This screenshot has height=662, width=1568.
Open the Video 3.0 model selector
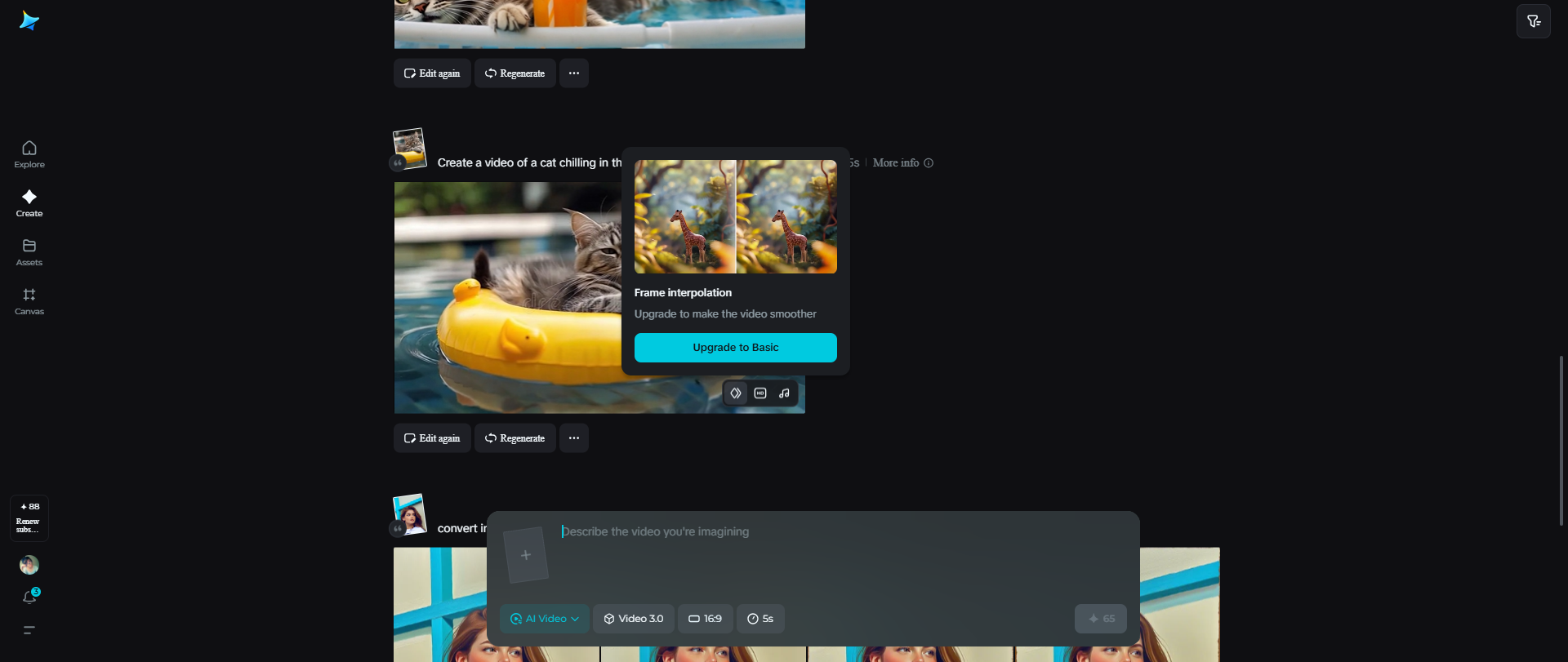634,619
